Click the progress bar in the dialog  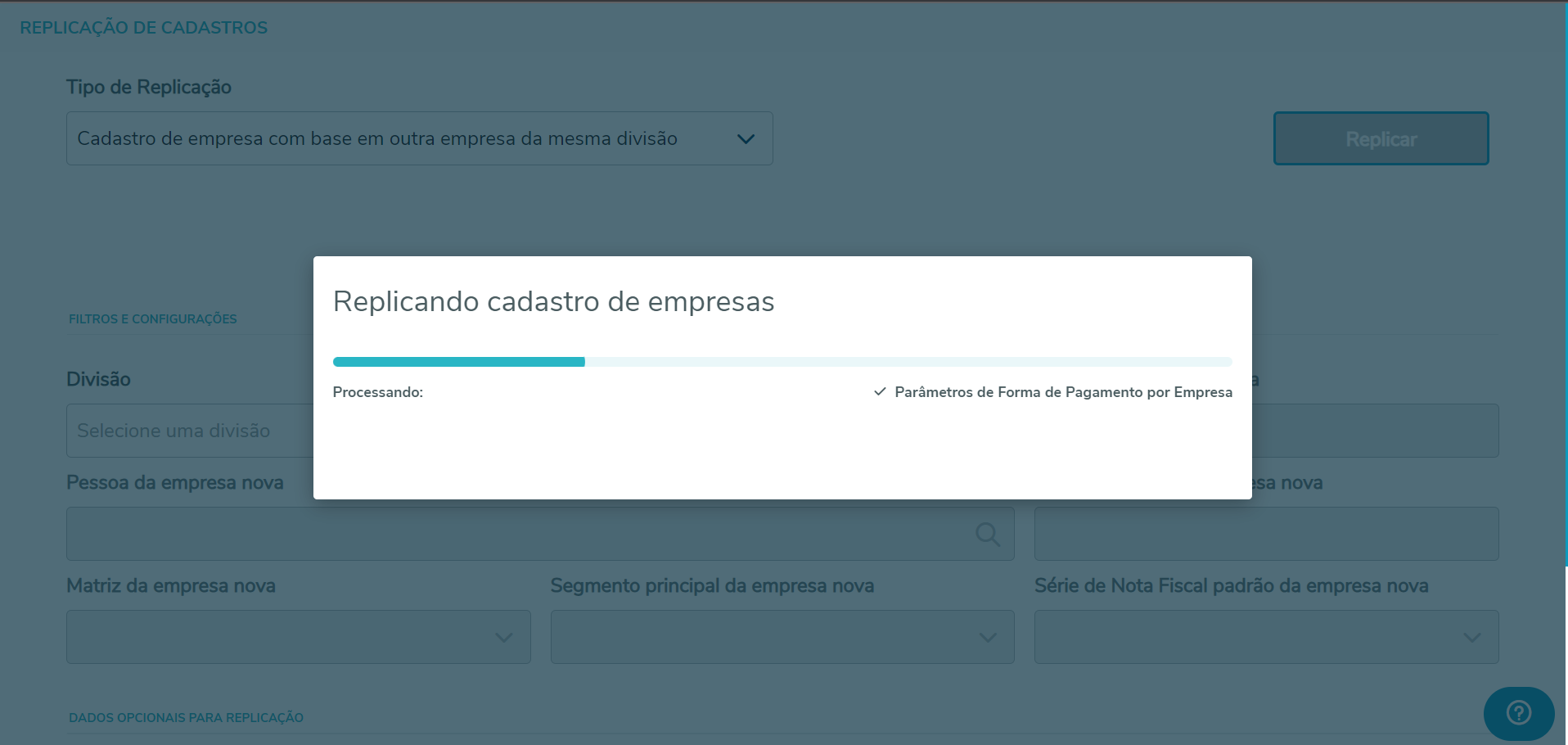pos(782,362)
